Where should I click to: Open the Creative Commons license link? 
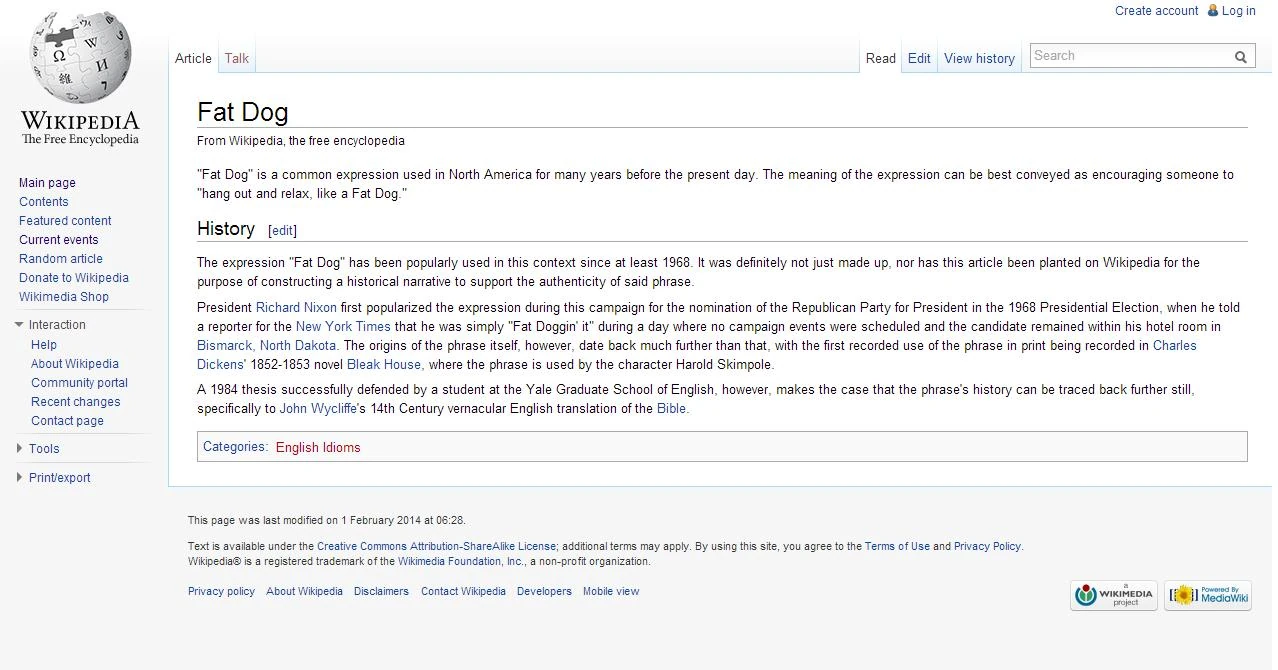[436, 546]
